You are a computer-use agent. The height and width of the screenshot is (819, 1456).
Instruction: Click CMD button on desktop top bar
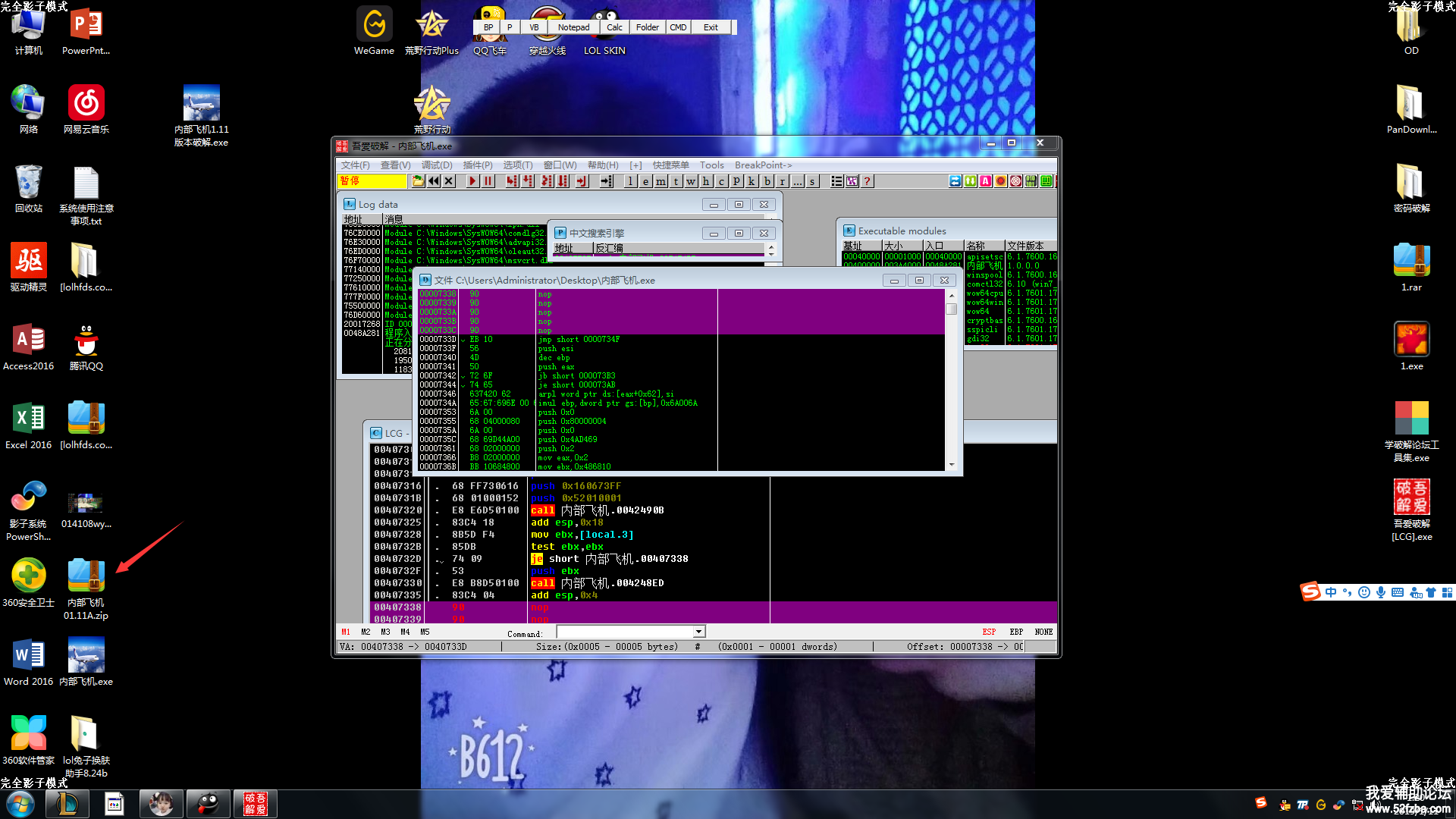[678, 27]
